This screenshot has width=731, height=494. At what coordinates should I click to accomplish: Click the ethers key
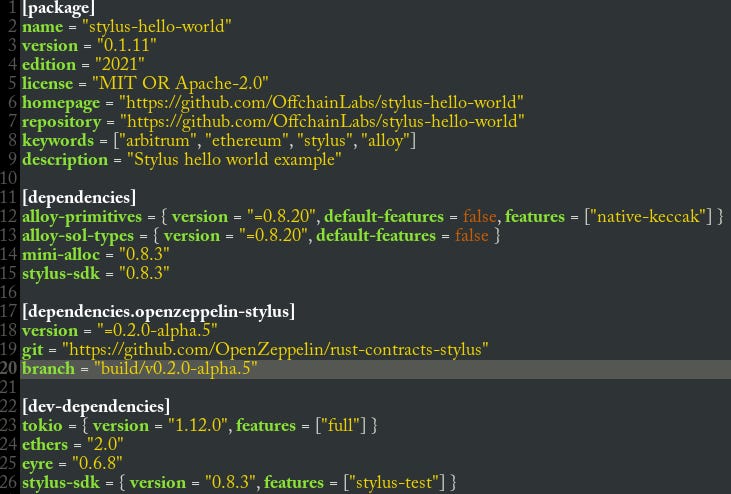45,445
